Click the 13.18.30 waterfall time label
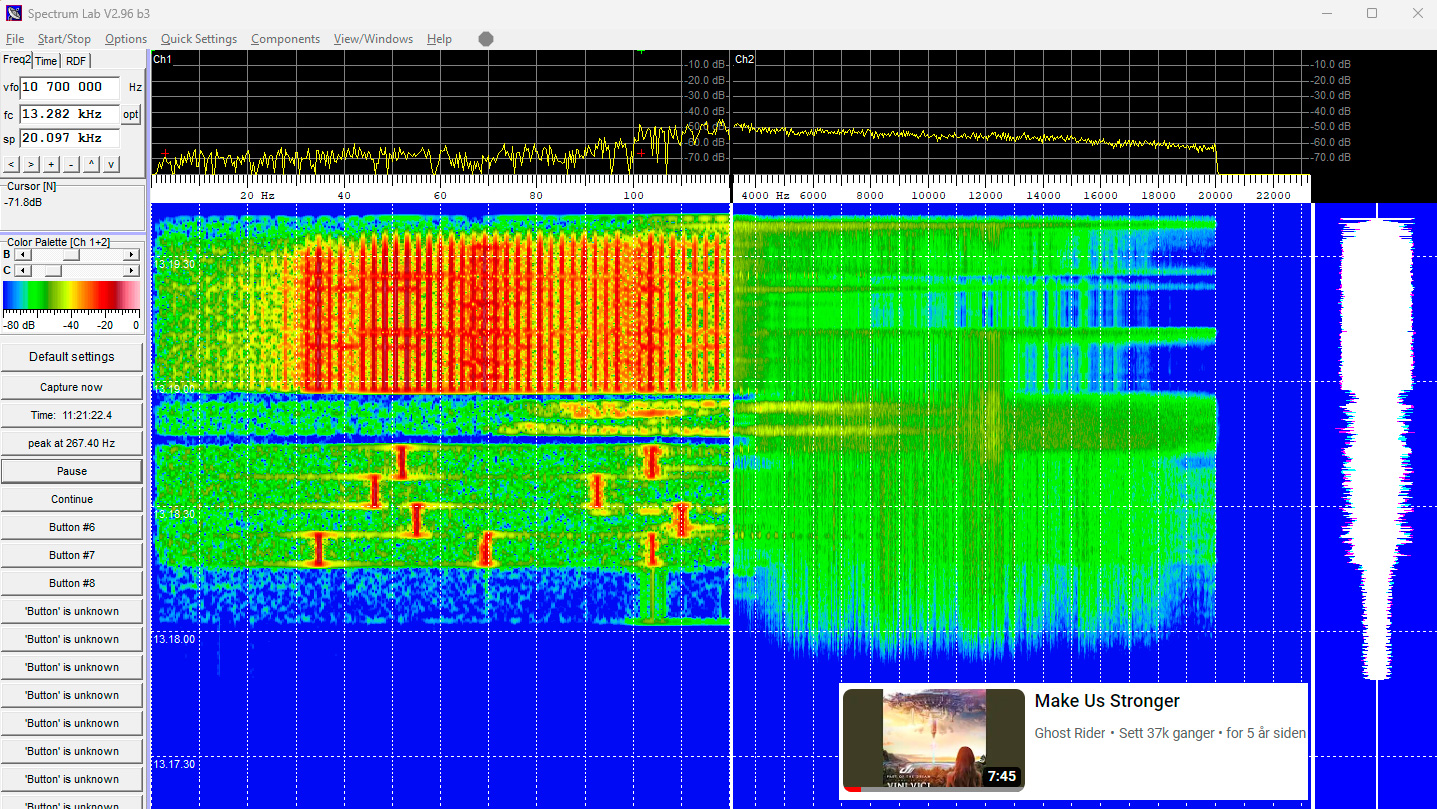Image resolution: width=1437 pixels, height=809 pixels. (173, 513)
